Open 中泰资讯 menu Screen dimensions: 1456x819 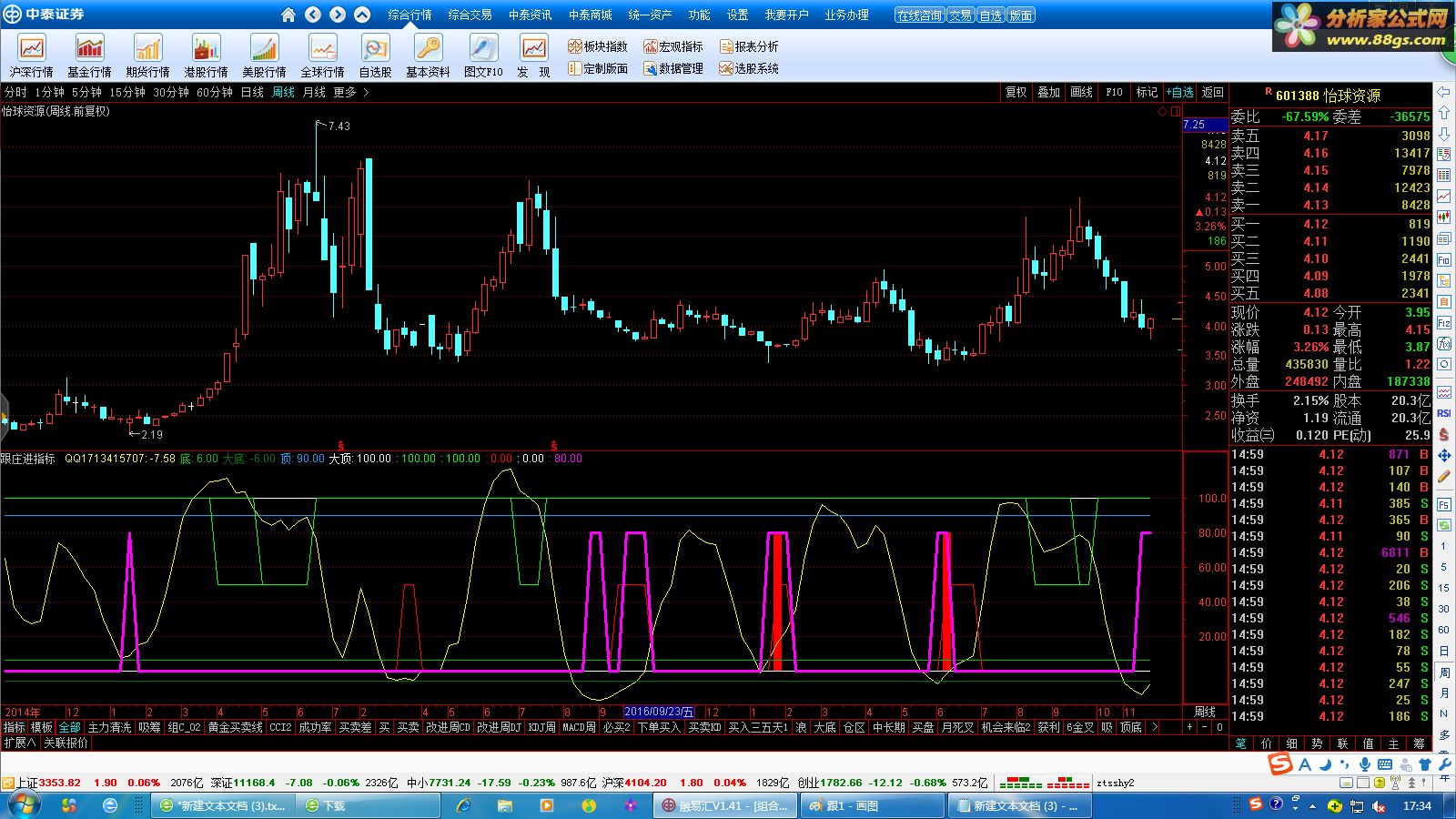[530, 15]
